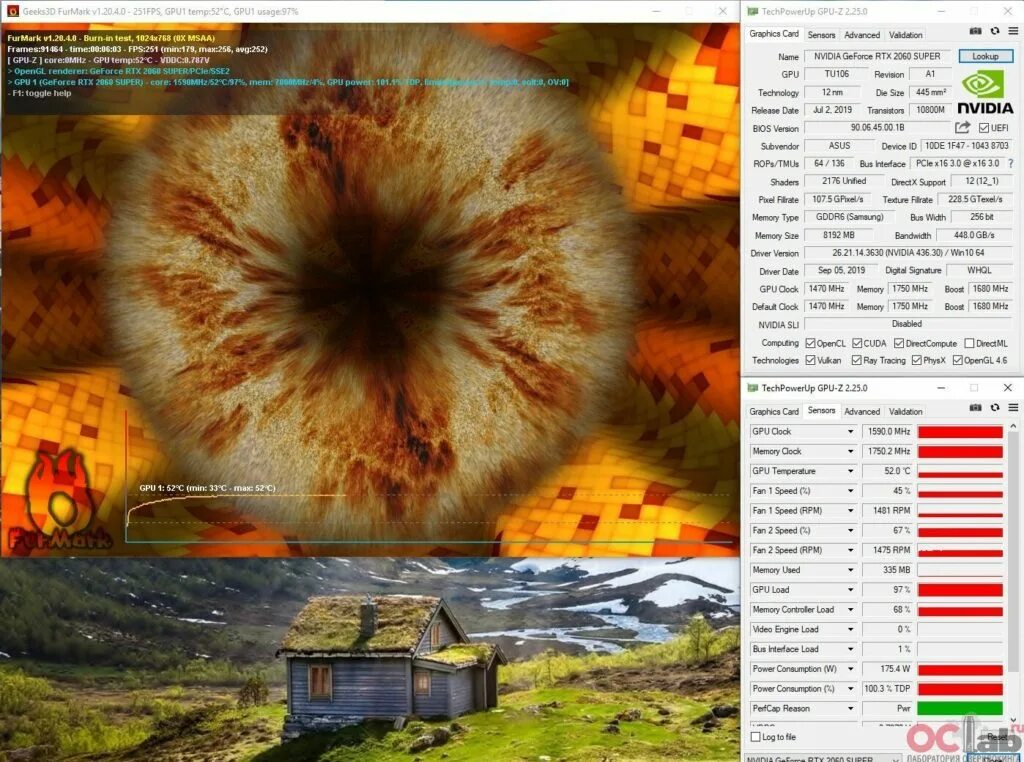Click the 175.4 W power consumption value
Image resolution: width=1024 pixels, height=762 pixels.
click(888, 669)
